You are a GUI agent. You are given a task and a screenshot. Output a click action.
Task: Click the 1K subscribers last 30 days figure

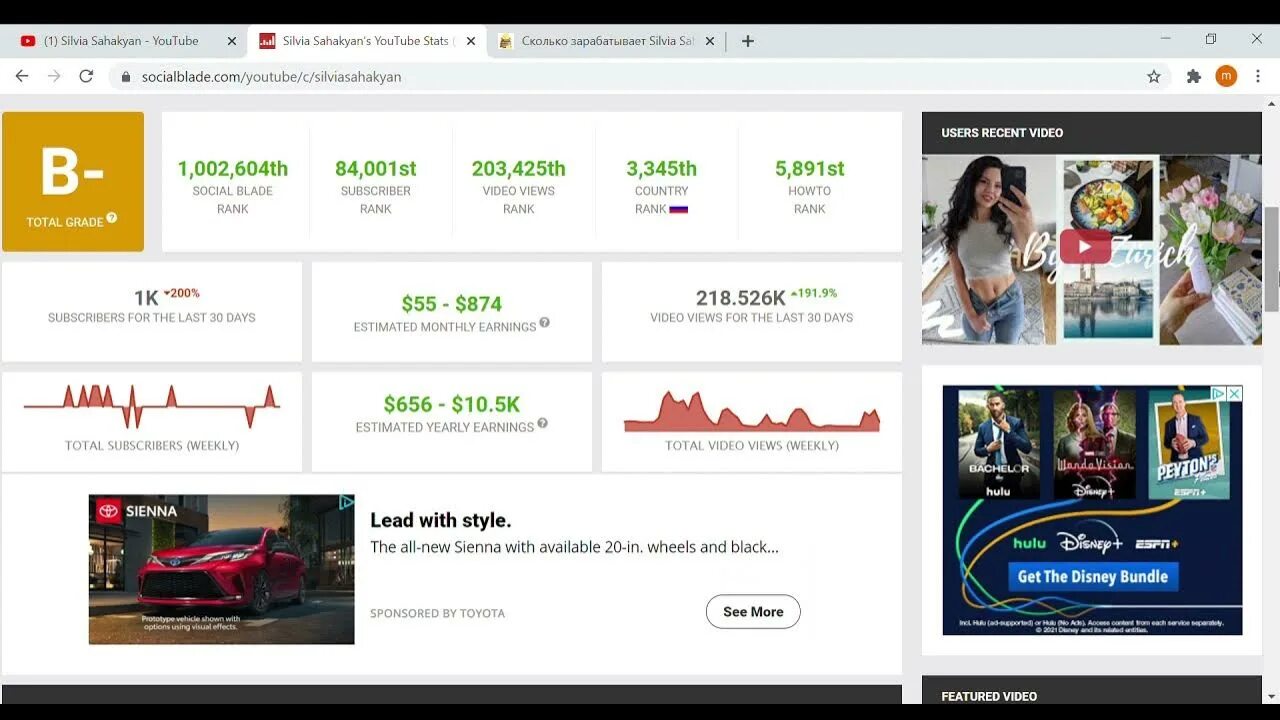click(x=146, y=298)
